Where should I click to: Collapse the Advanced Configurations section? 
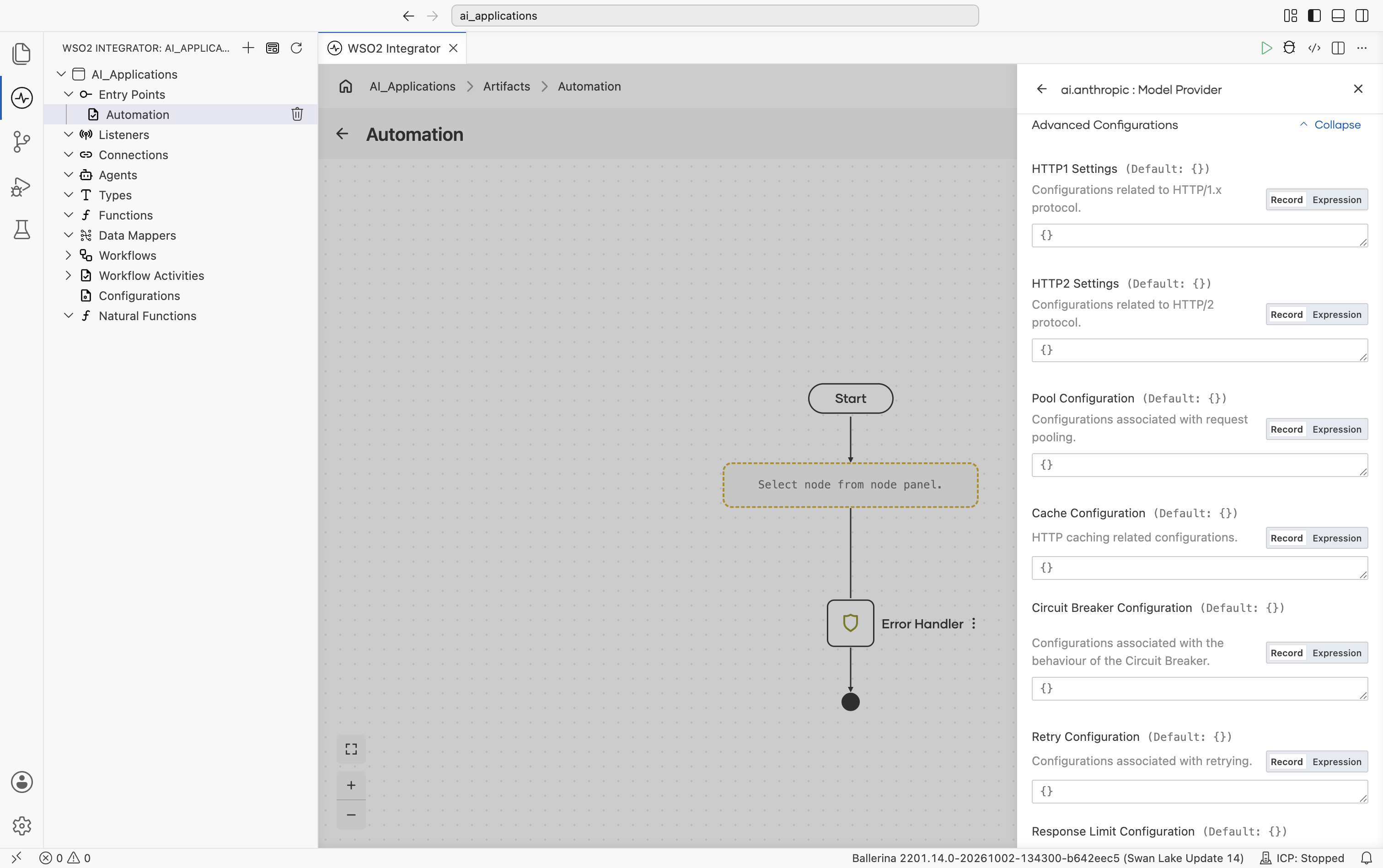click(x=1329, y=124)
